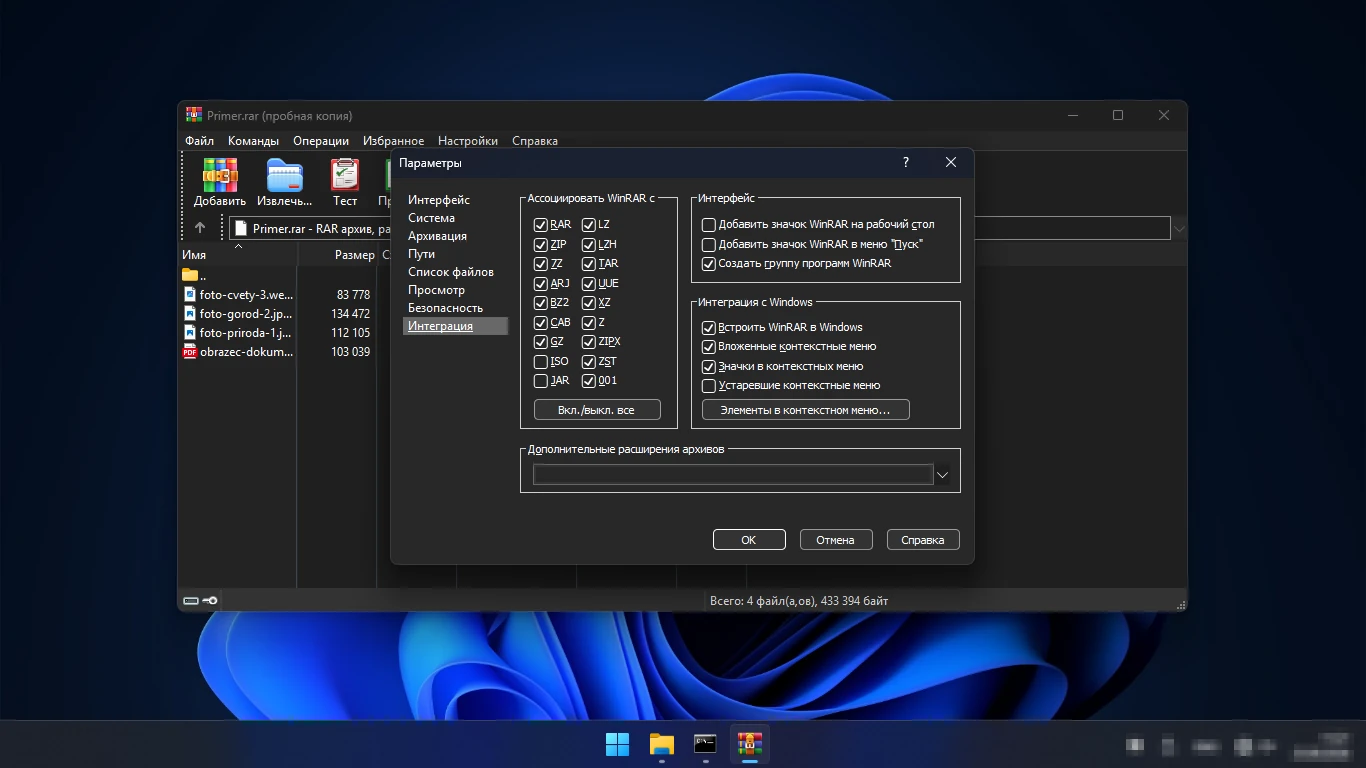
Task: Enable the ISO association checkbox
Action: point(541,361)
